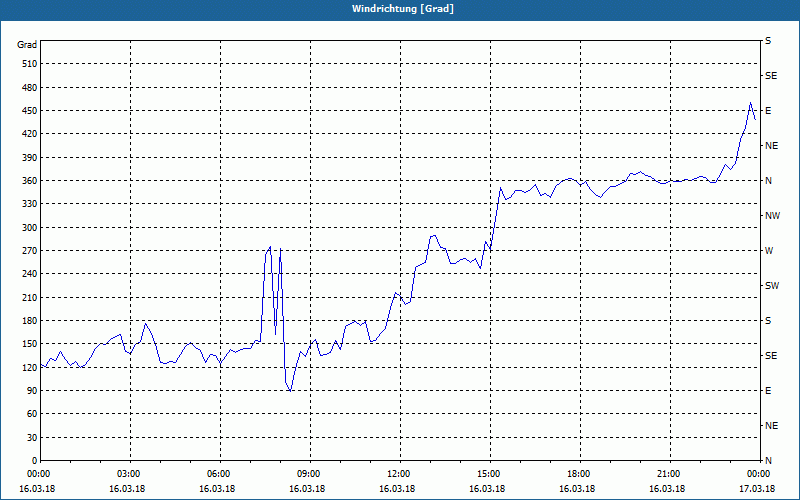The width and height of the screenshot is (800, 500).
Task: Click the 15:00 time axis label
Action: tap(490, 474)
